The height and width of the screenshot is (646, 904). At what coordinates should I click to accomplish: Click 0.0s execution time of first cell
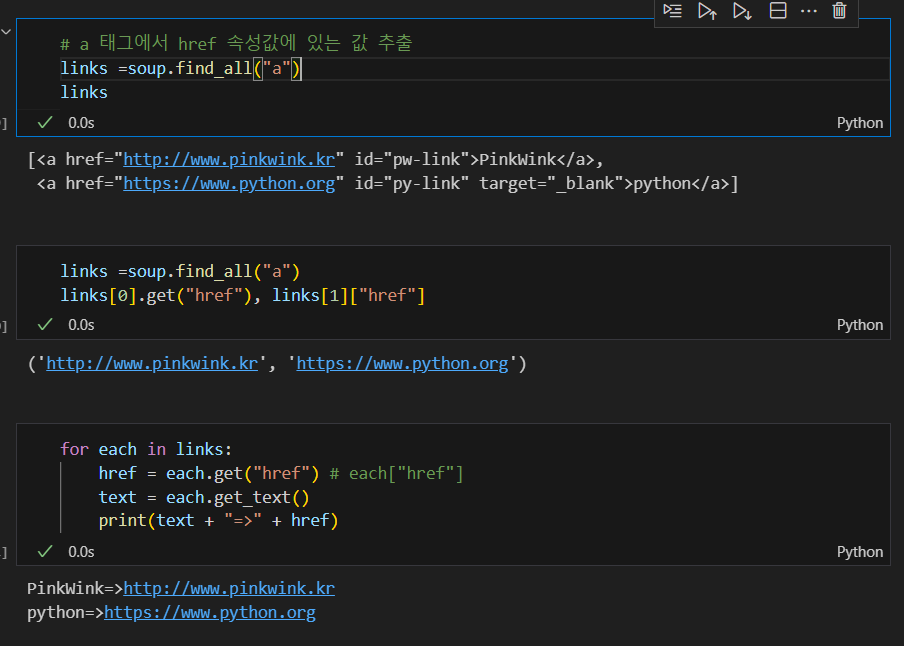[81, 123]
